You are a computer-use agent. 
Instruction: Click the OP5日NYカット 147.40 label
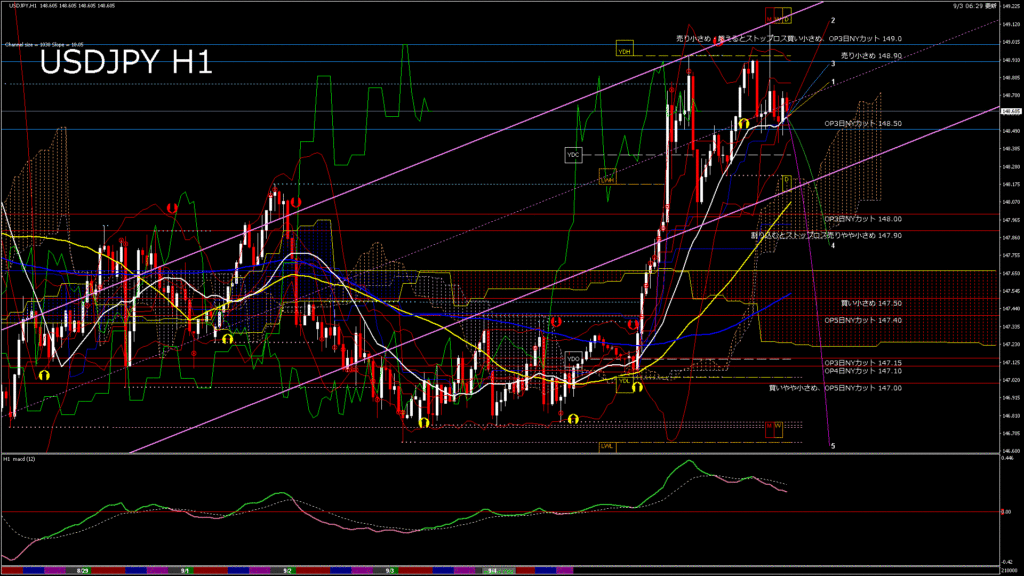point(862,320)
